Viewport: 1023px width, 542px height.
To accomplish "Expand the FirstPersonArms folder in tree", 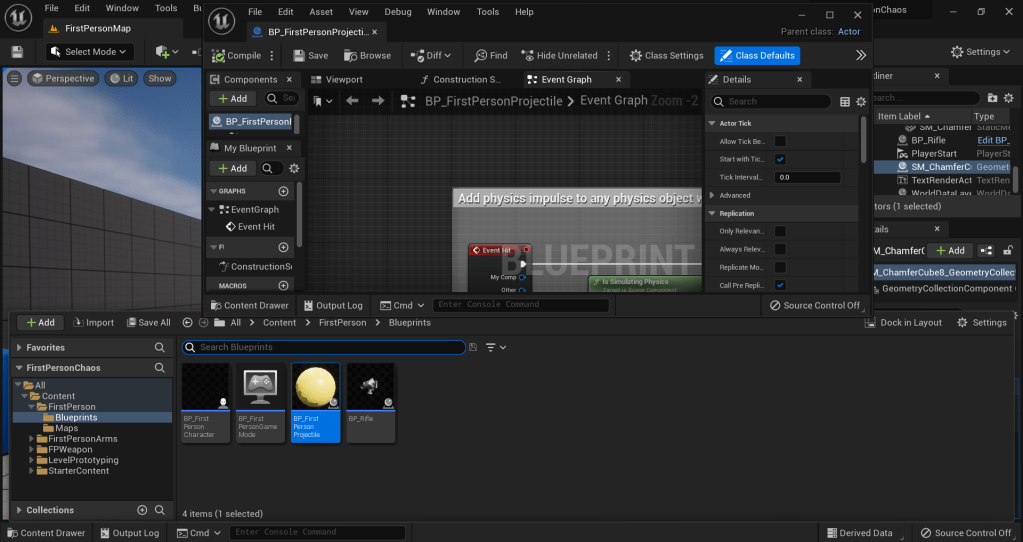I will tap(30, 439).
